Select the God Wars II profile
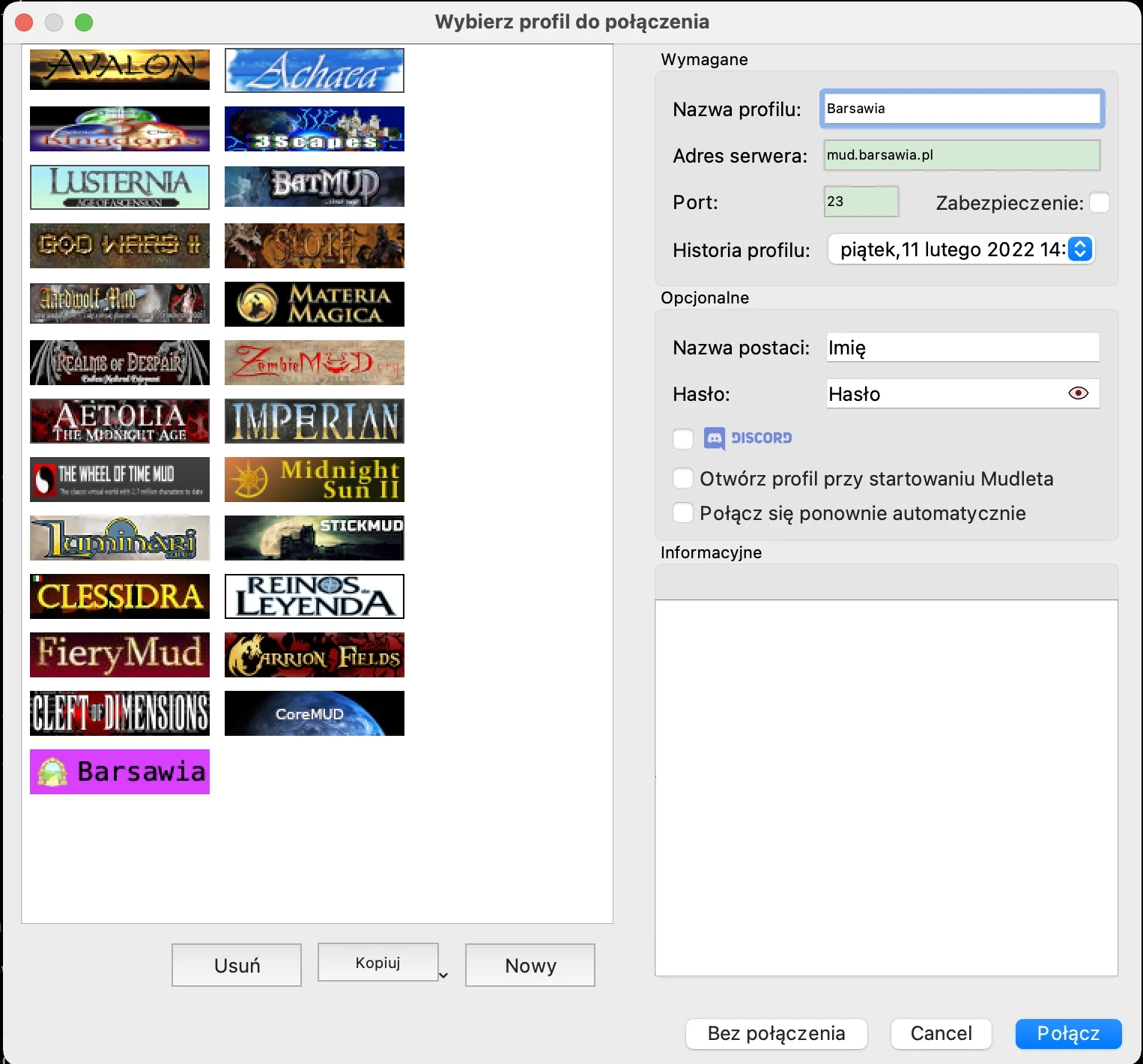The height and width of the screenshot is (1064, 1143). (x=120, y=245)
